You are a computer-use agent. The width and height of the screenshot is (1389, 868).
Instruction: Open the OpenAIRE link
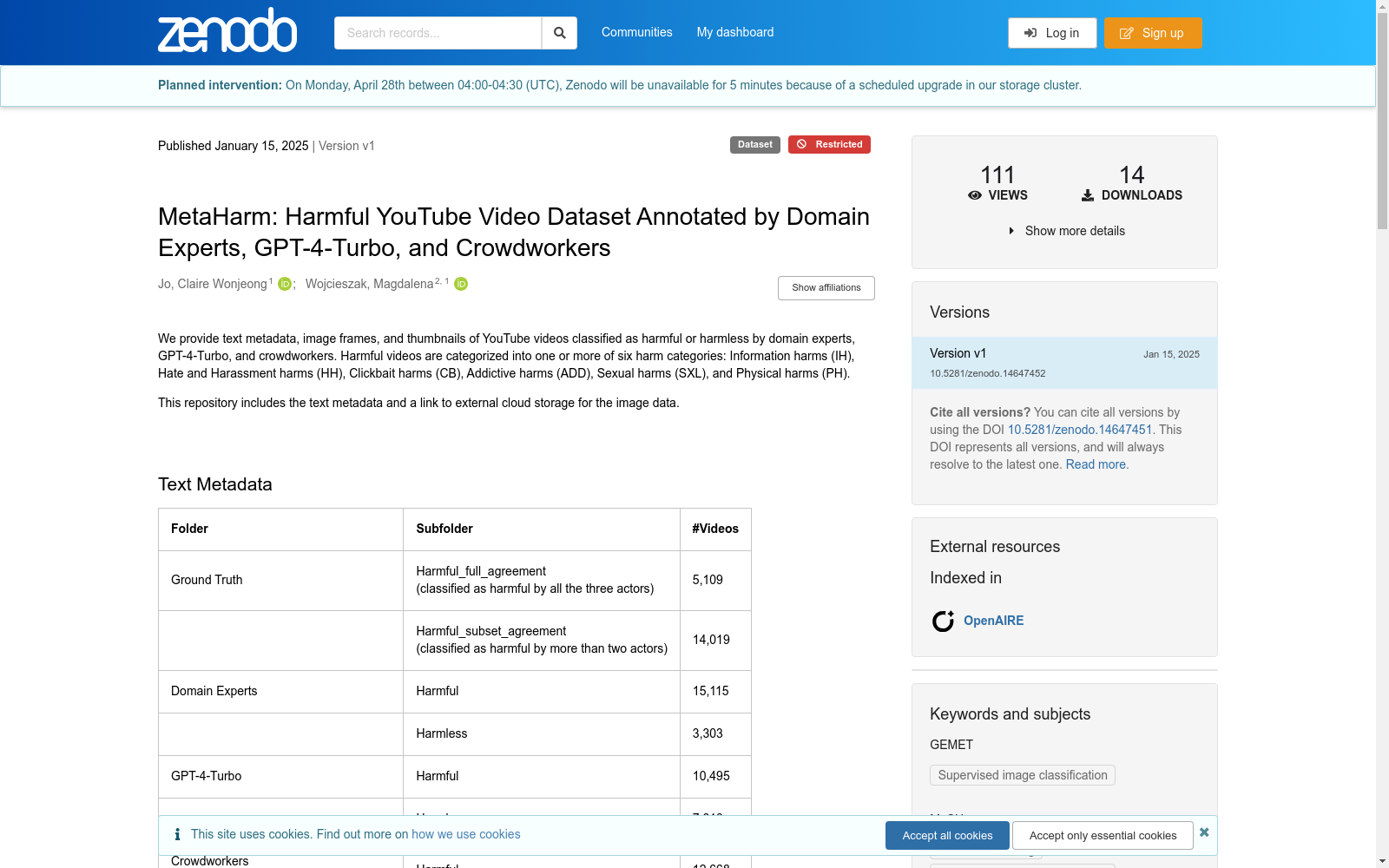click(x=994, y=621)
